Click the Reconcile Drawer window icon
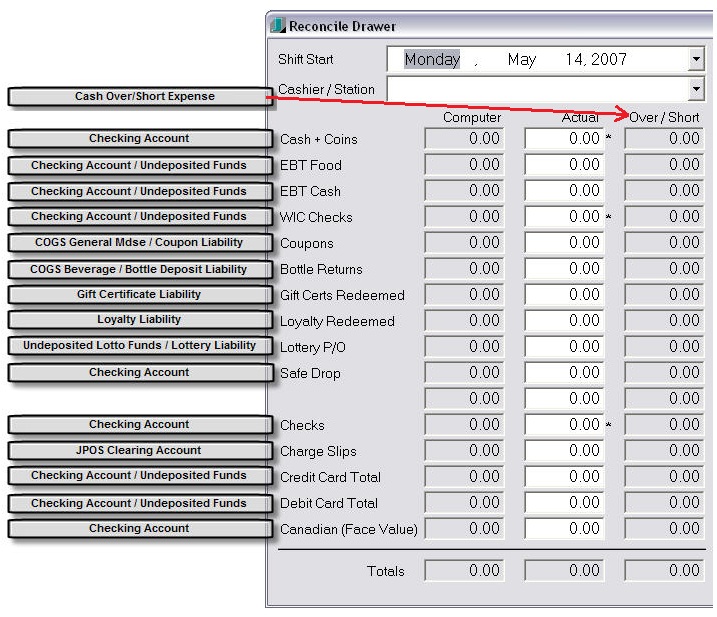Viewport: 717px width, 617px height. click(278, 26)
